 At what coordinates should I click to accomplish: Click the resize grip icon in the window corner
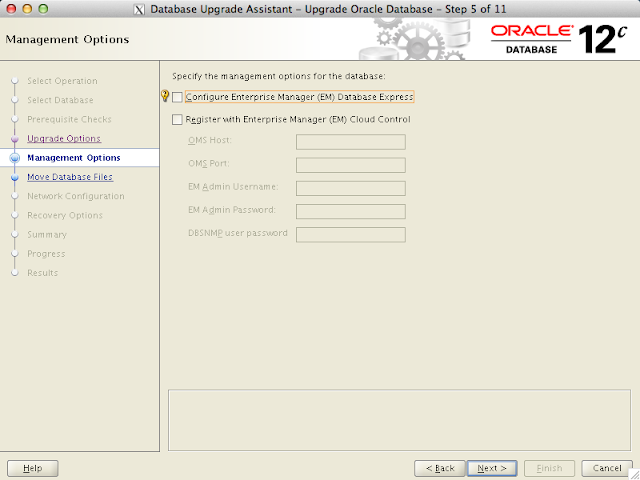(x=634, y=474)
